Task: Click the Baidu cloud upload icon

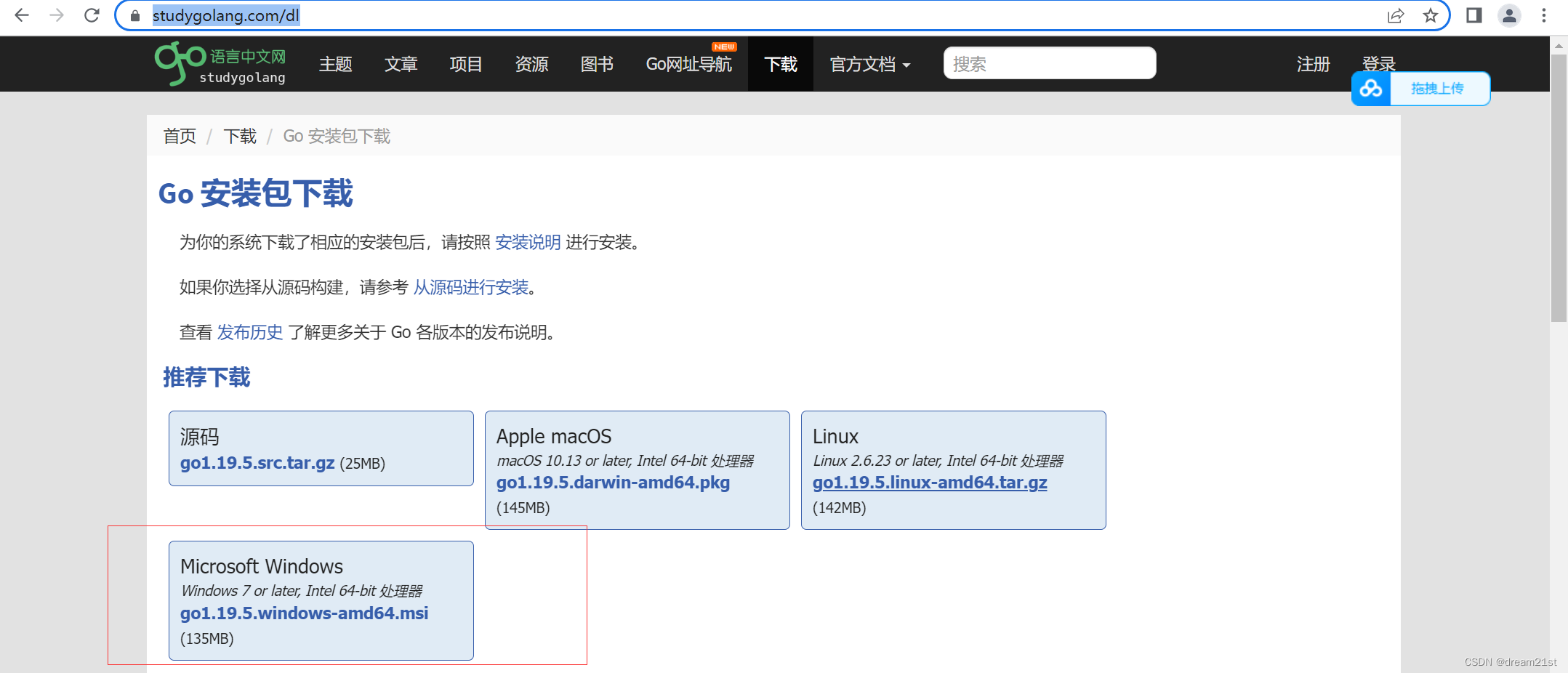Action: (1371, 89)
